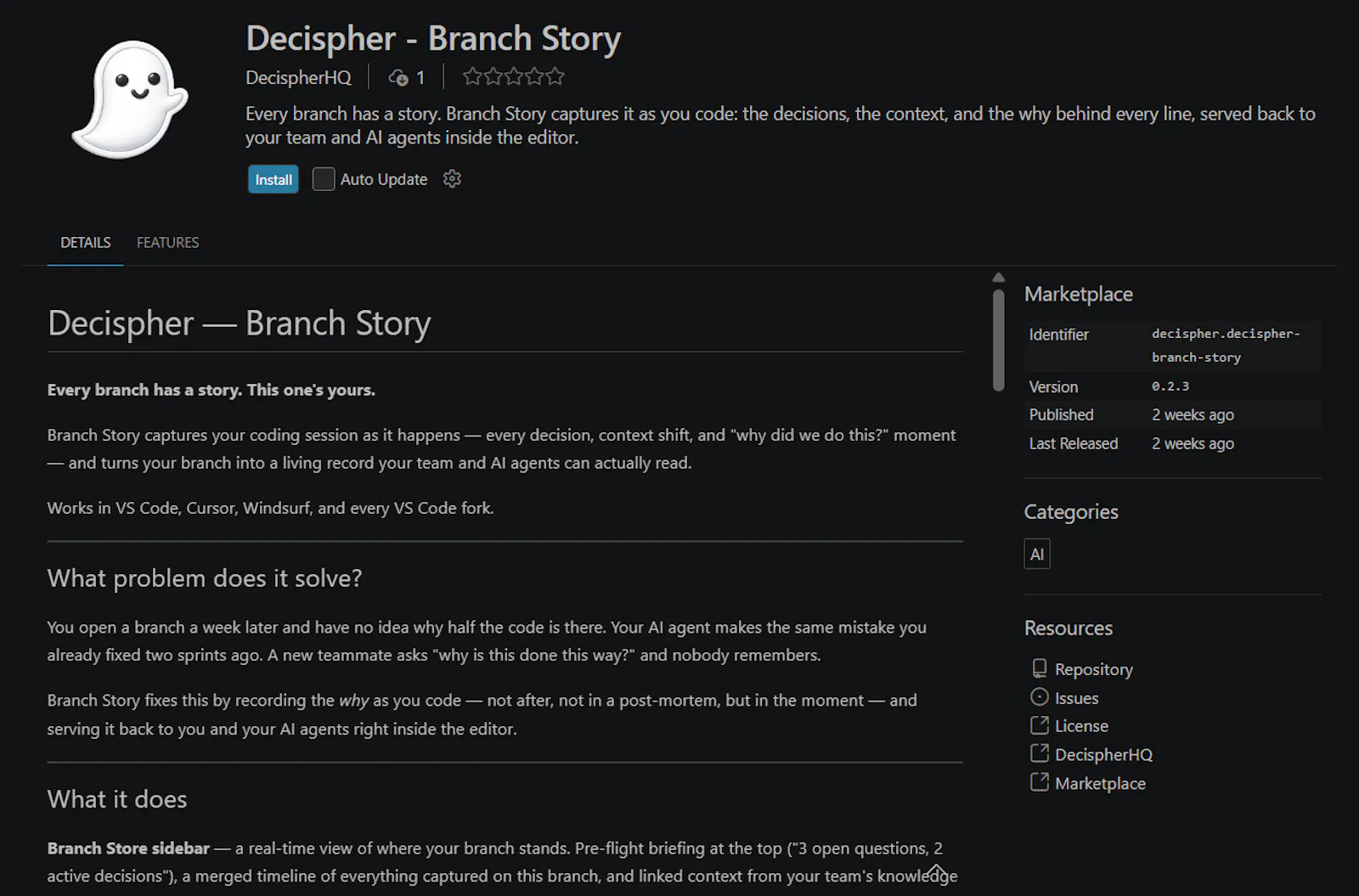
Task: Click the 'What problem does it solve?' heading
Action: 205,578
